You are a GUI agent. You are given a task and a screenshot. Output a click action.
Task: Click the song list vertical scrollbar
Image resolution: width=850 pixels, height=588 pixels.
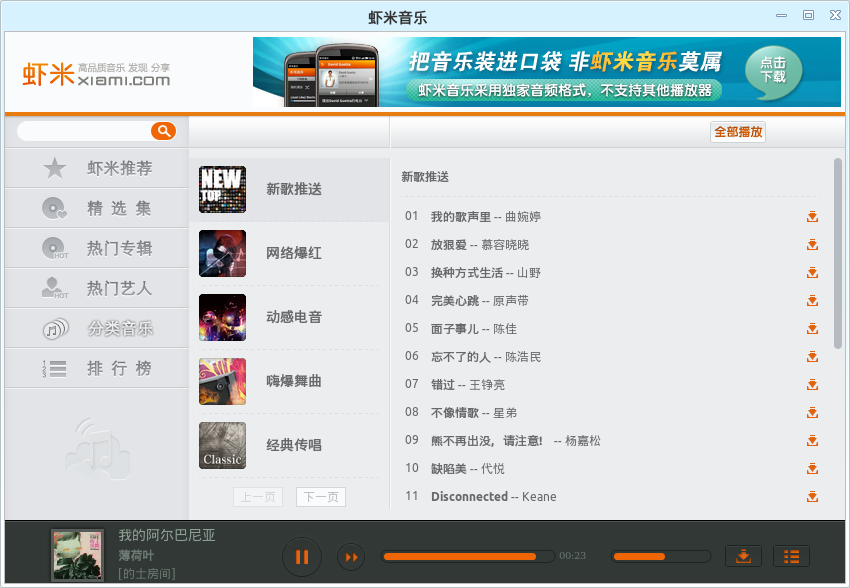point(838,254)
